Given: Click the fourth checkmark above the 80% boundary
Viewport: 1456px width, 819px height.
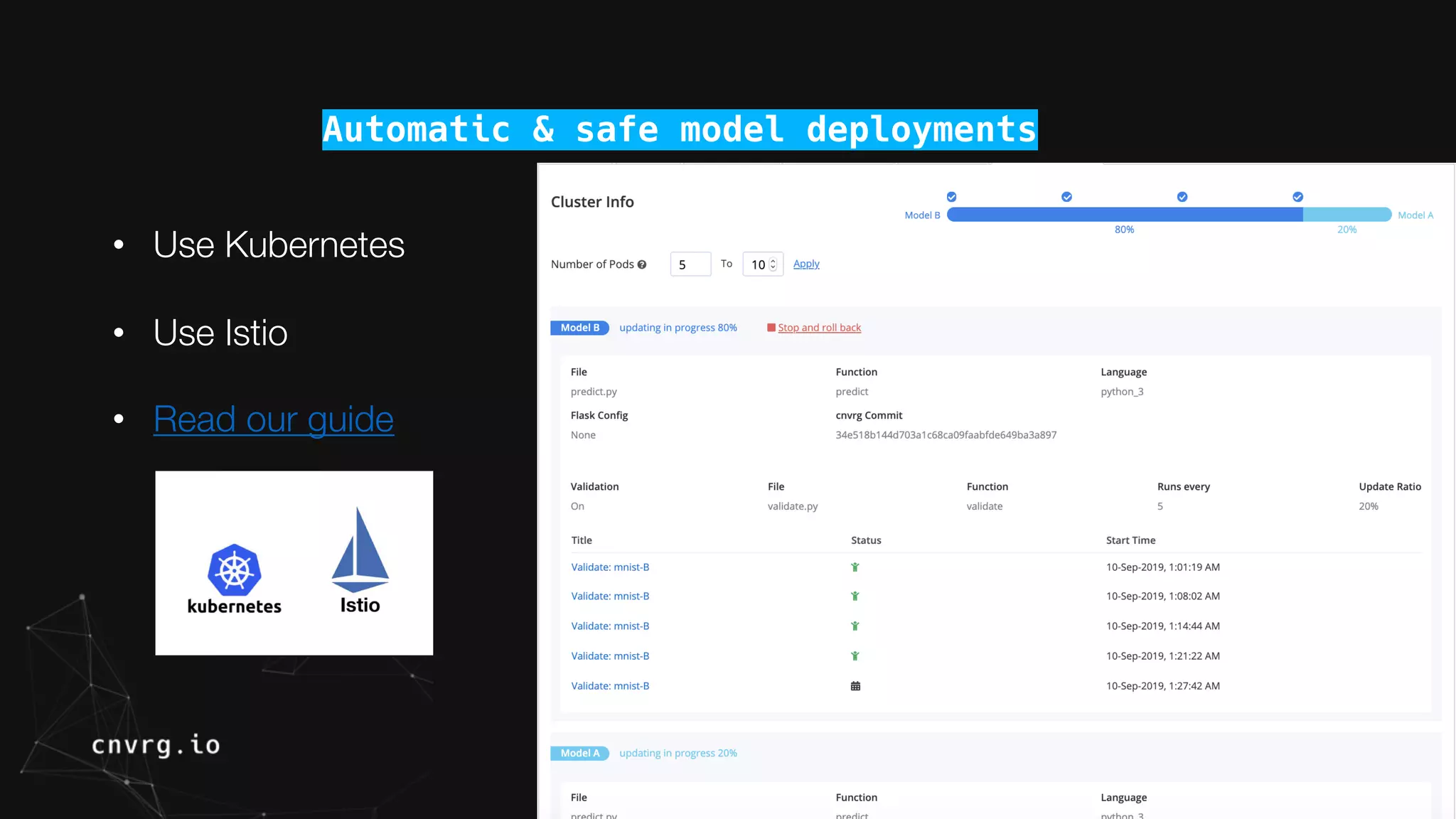Looking at the screenshot, I should (1298, 197).
